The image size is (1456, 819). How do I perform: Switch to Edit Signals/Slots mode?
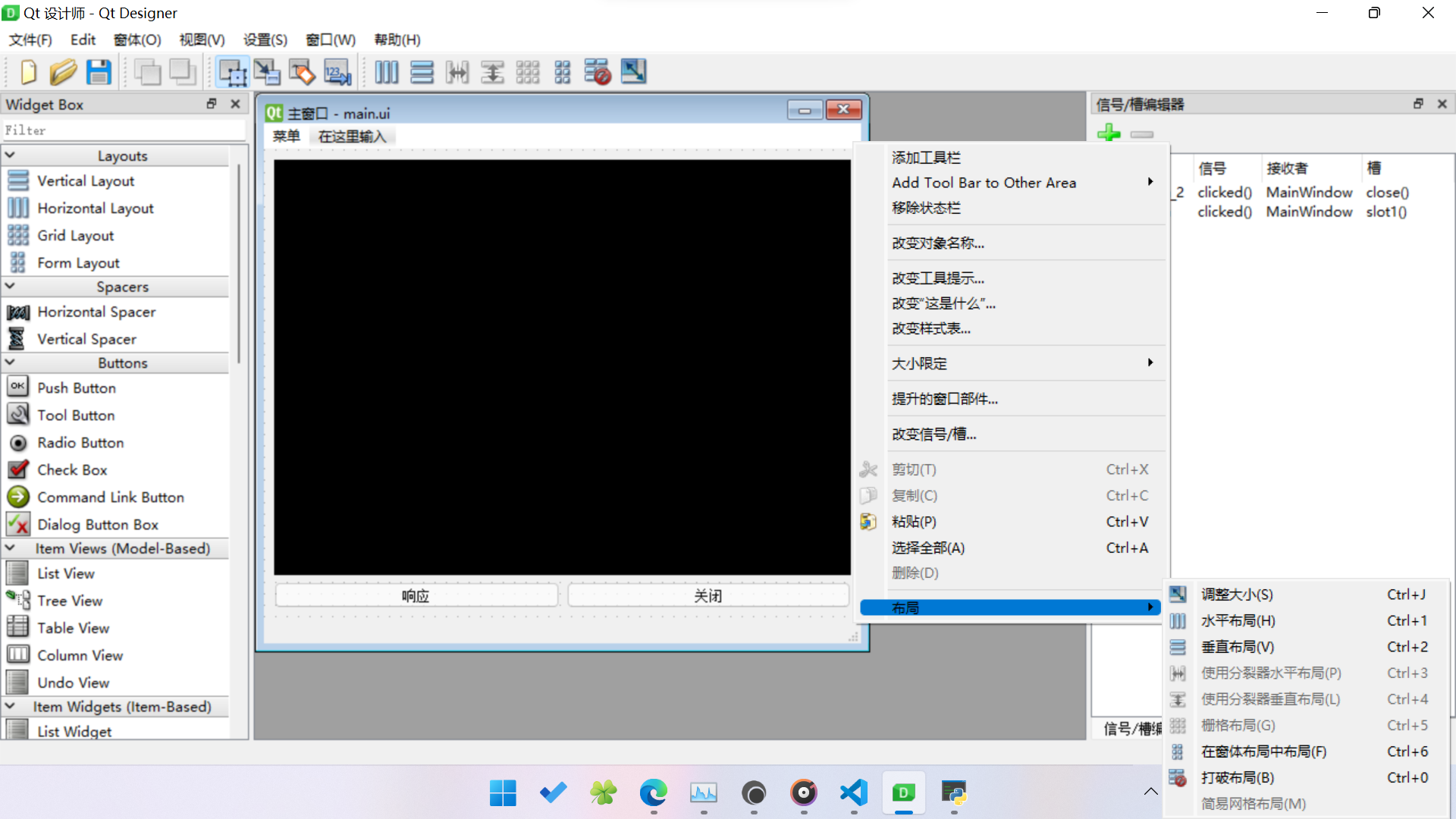(x=267, y=72)
